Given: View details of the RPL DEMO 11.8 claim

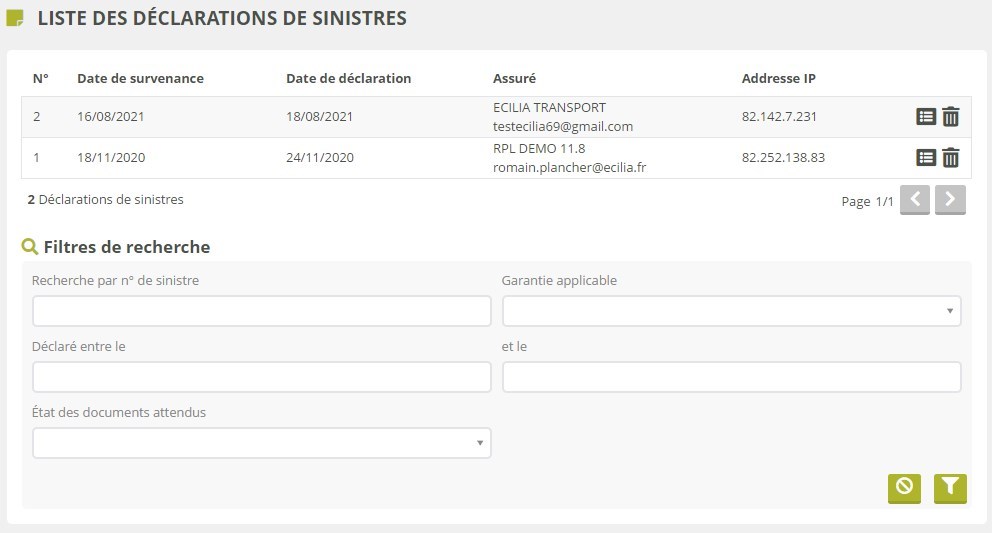Looking at the screenshot, I should [926, 158].
